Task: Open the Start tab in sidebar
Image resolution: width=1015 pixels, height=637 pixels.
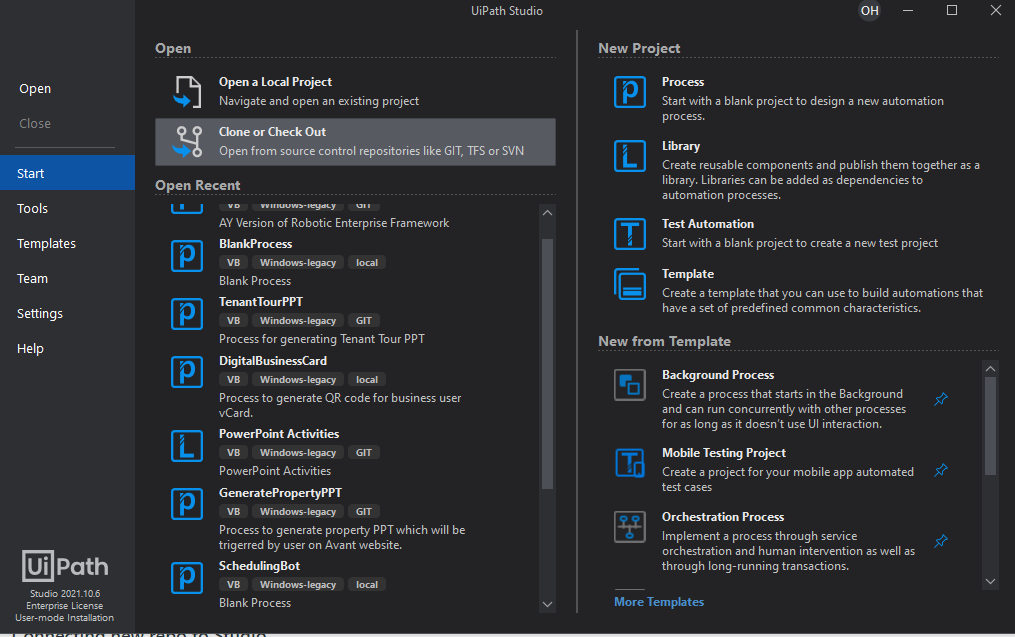Action: coord(67,173)
